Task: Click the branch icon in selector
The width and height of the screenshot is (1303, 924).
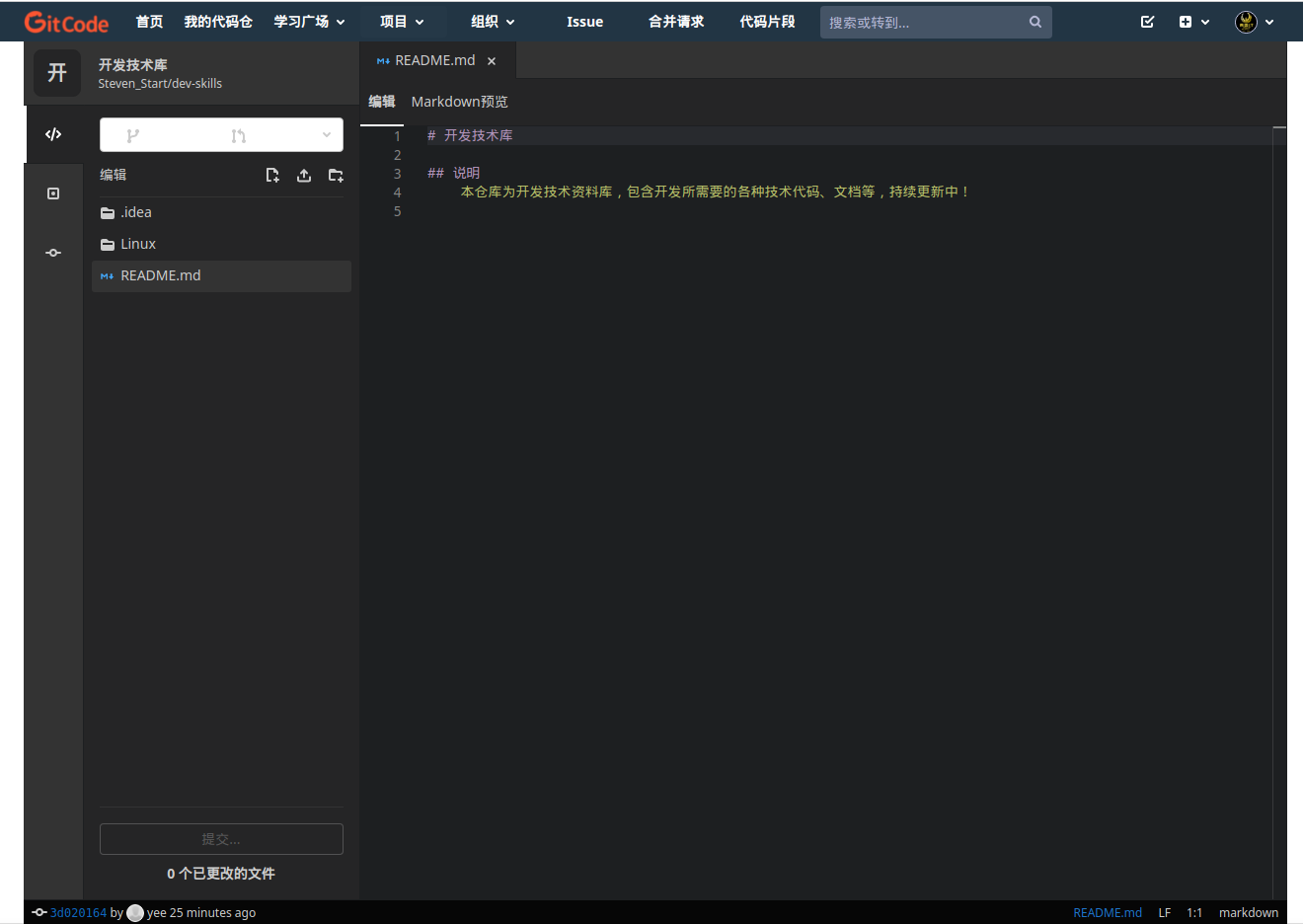Action: [x=133, y=135]
